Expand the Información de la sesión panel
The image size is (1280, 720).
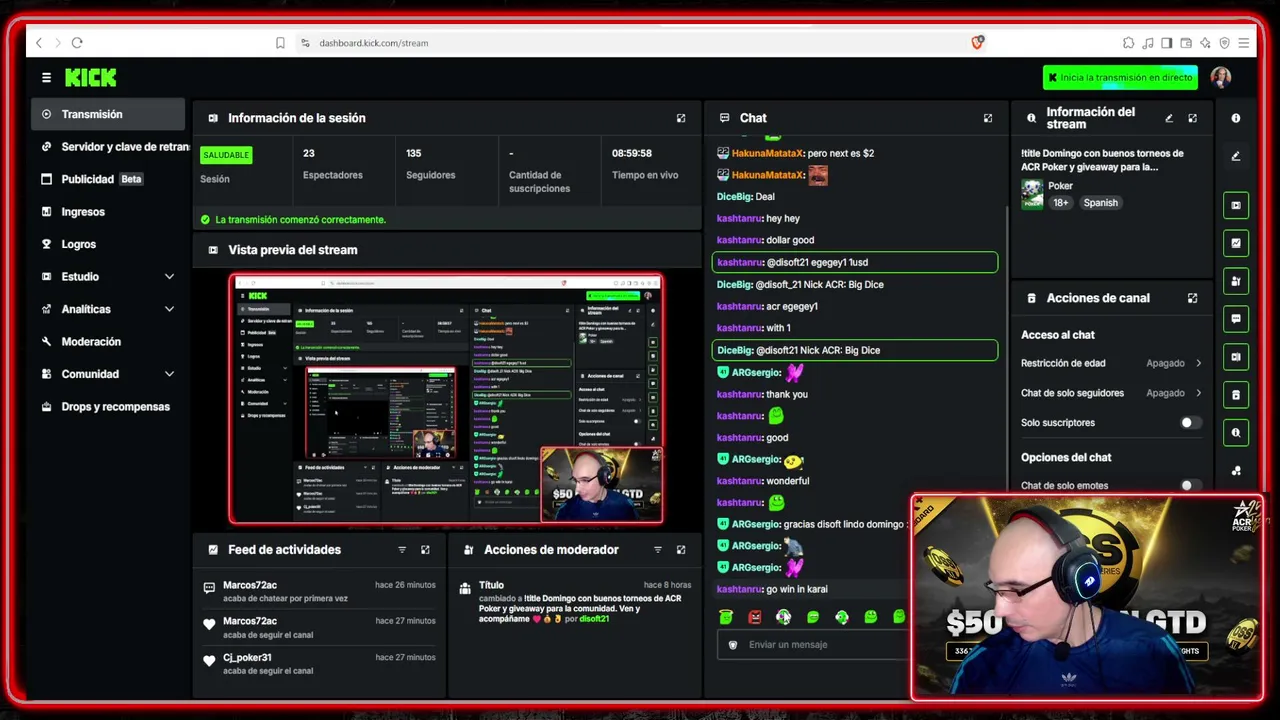[681, 118]
